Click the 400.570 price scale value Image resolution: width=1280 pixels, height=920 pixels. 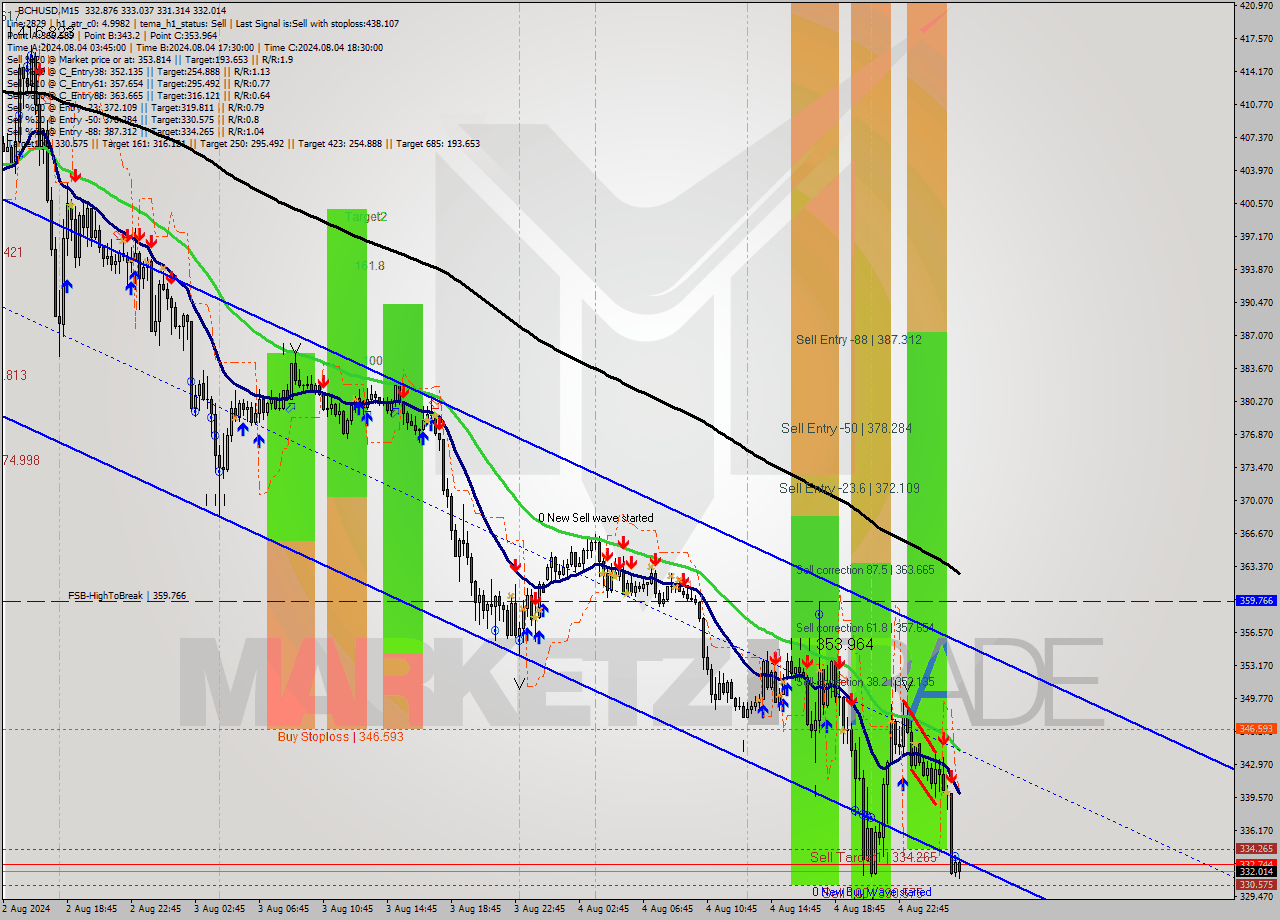(1256, 203)
